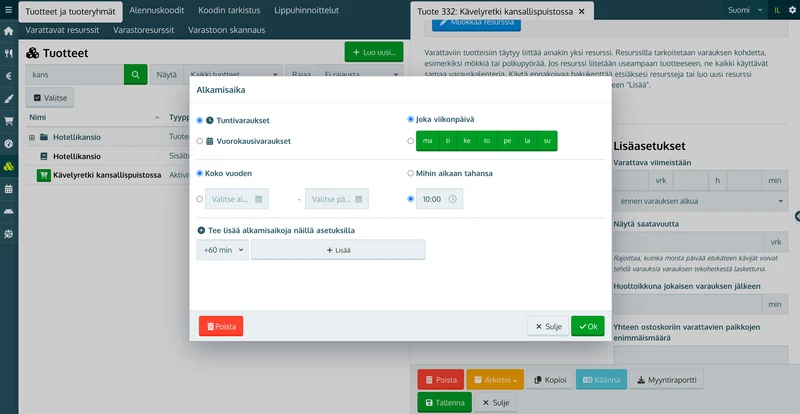Open the dashboard gauge sidebar icon

[8, 143]
